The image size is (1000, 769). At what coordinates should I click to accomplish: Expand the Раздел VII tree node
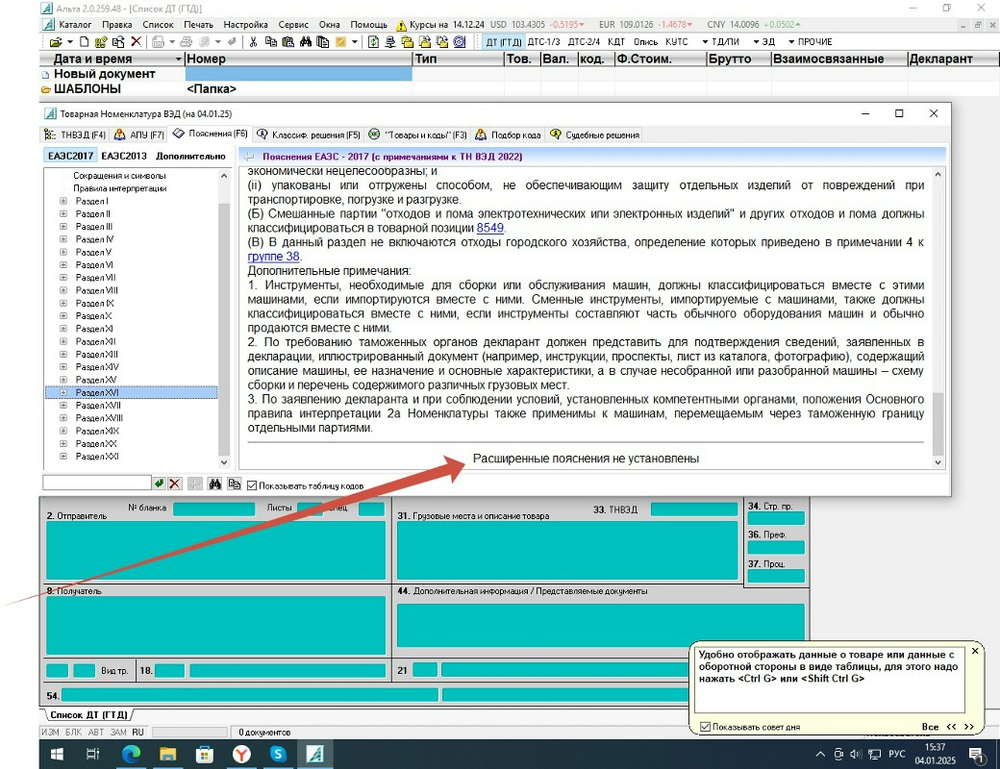pos(63,277)
